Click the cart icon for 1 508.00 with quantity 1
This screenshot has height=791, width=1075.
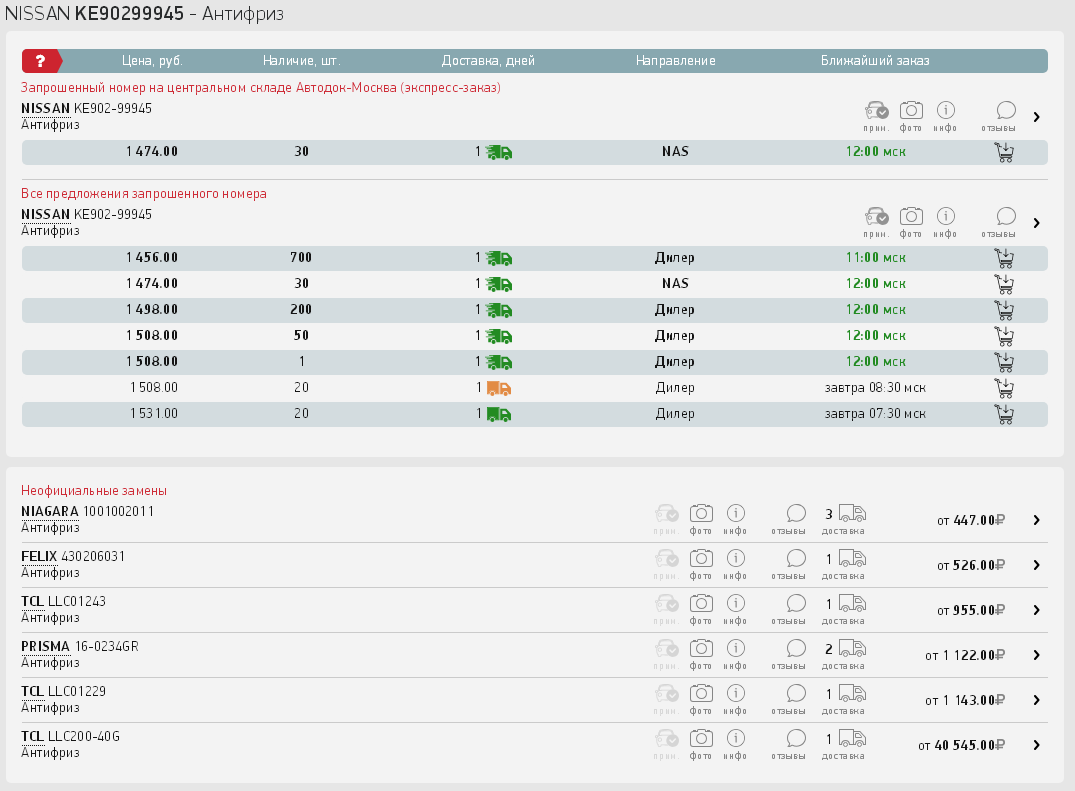point(1004,362)
